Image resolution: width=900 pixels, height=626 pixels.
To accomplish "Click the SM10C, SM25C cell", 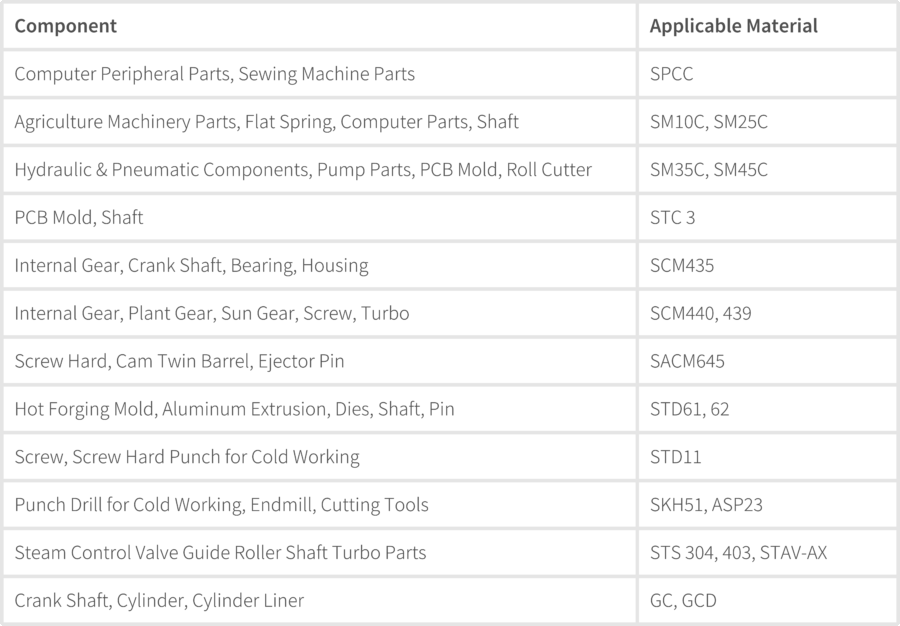I will click(x=767, y=122).
